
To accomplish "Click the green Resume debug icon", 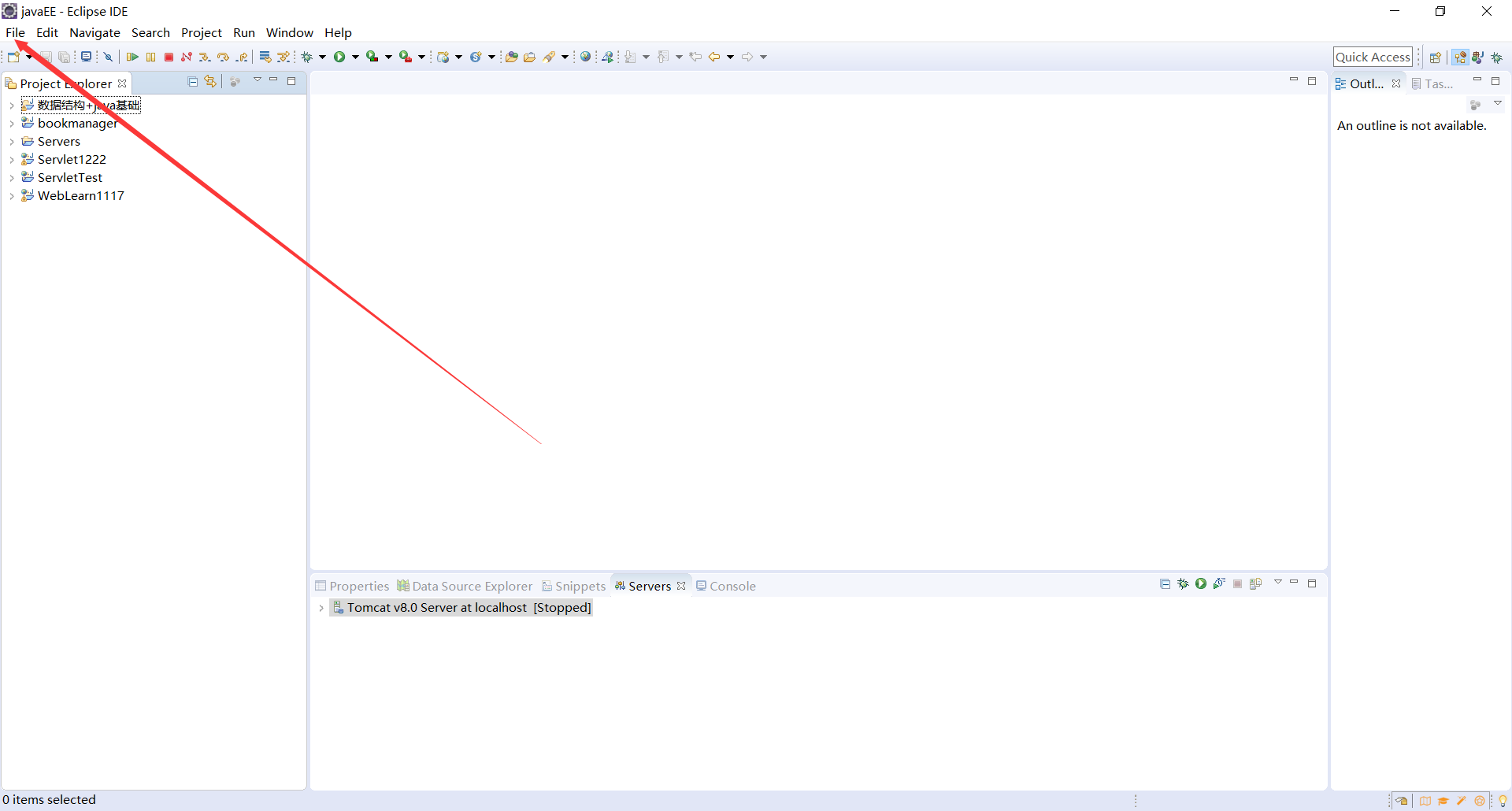I will pyautogui.click(x=132, y=57).
